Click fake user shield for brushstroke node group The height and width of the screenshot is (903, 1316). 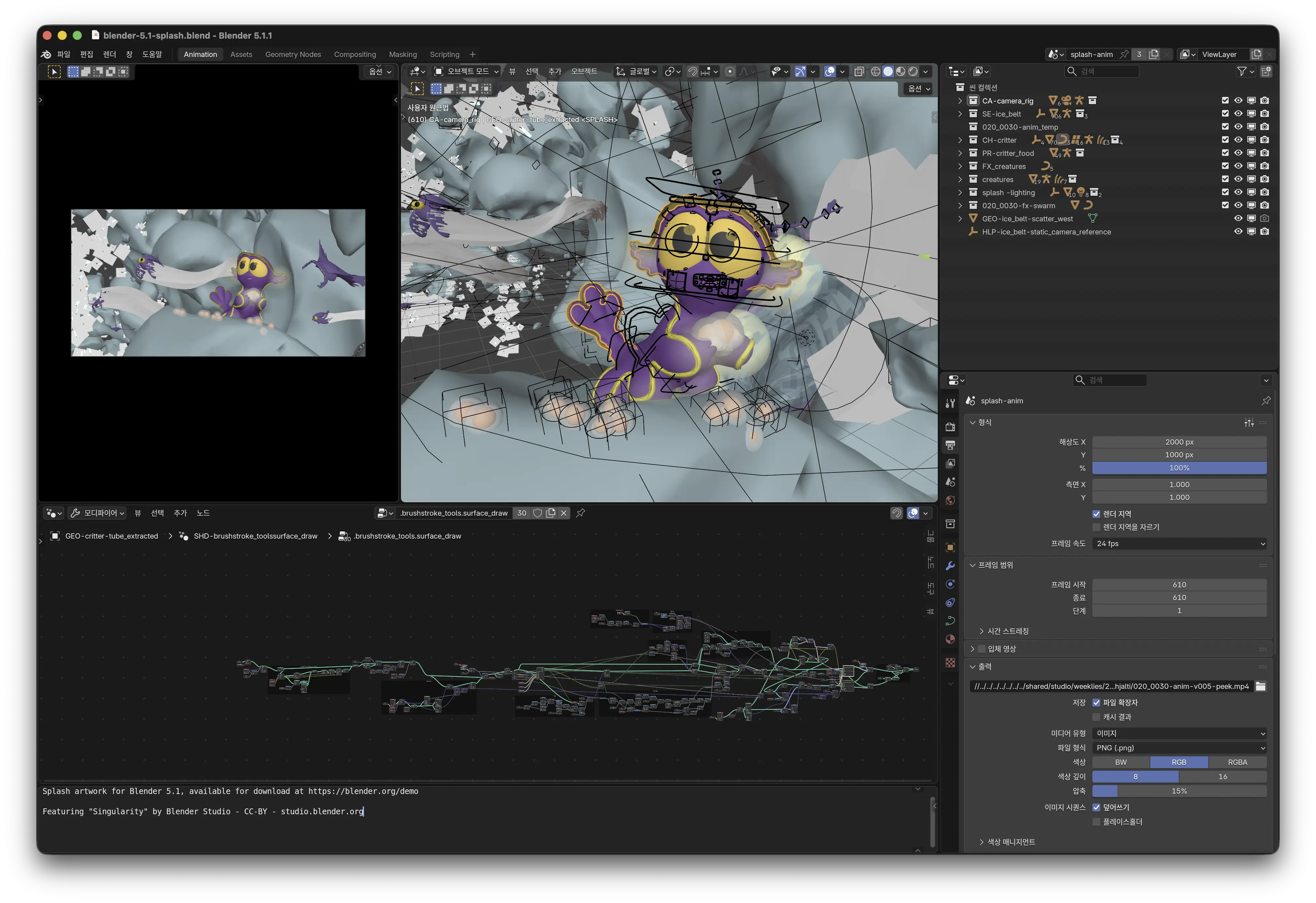[538, 513]
